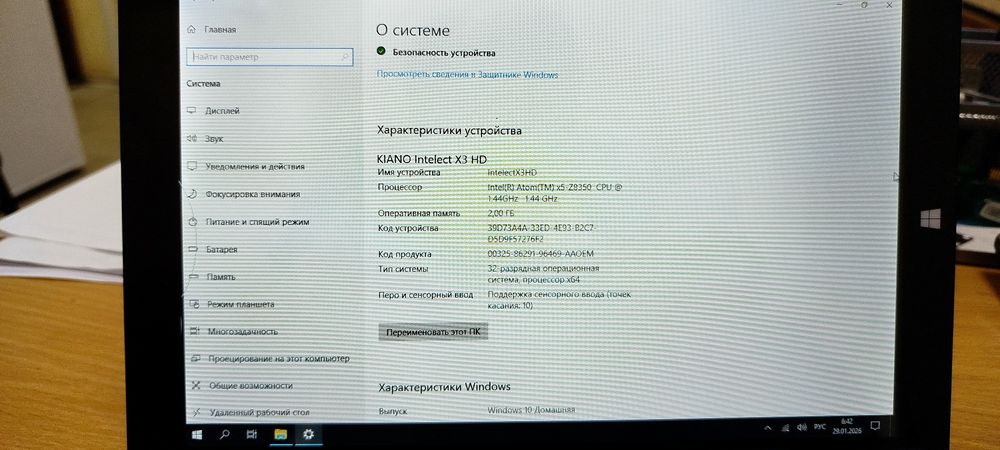
Task: Click device ID value 39D73A4A-33ED
Action: coord(543,234)
